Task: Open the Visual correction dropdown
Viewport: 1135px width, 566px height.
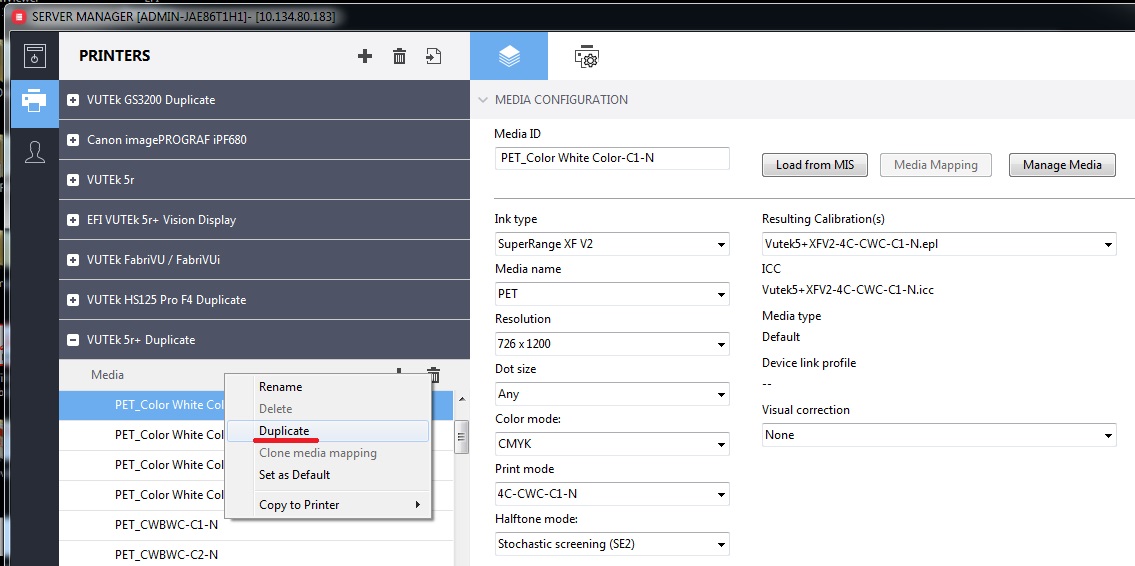Action: tap(938, 435)
